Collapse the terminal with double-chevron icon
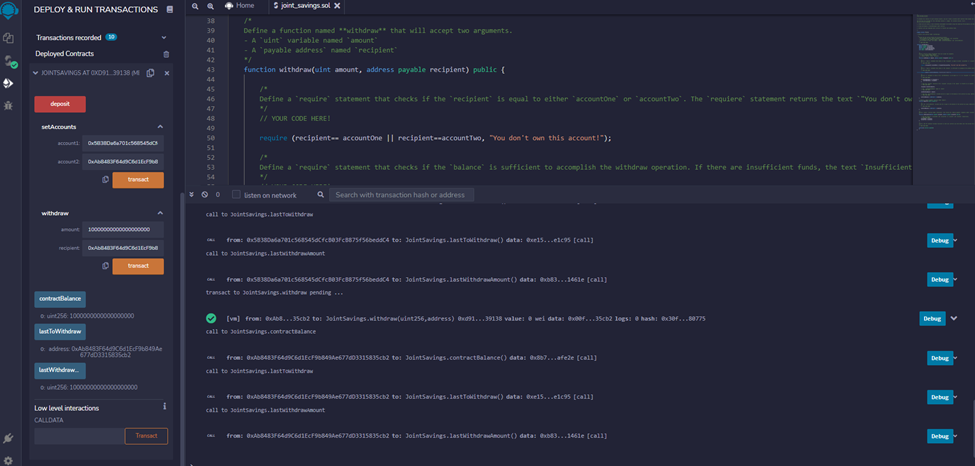975x466 pixels. pos(192,195)
